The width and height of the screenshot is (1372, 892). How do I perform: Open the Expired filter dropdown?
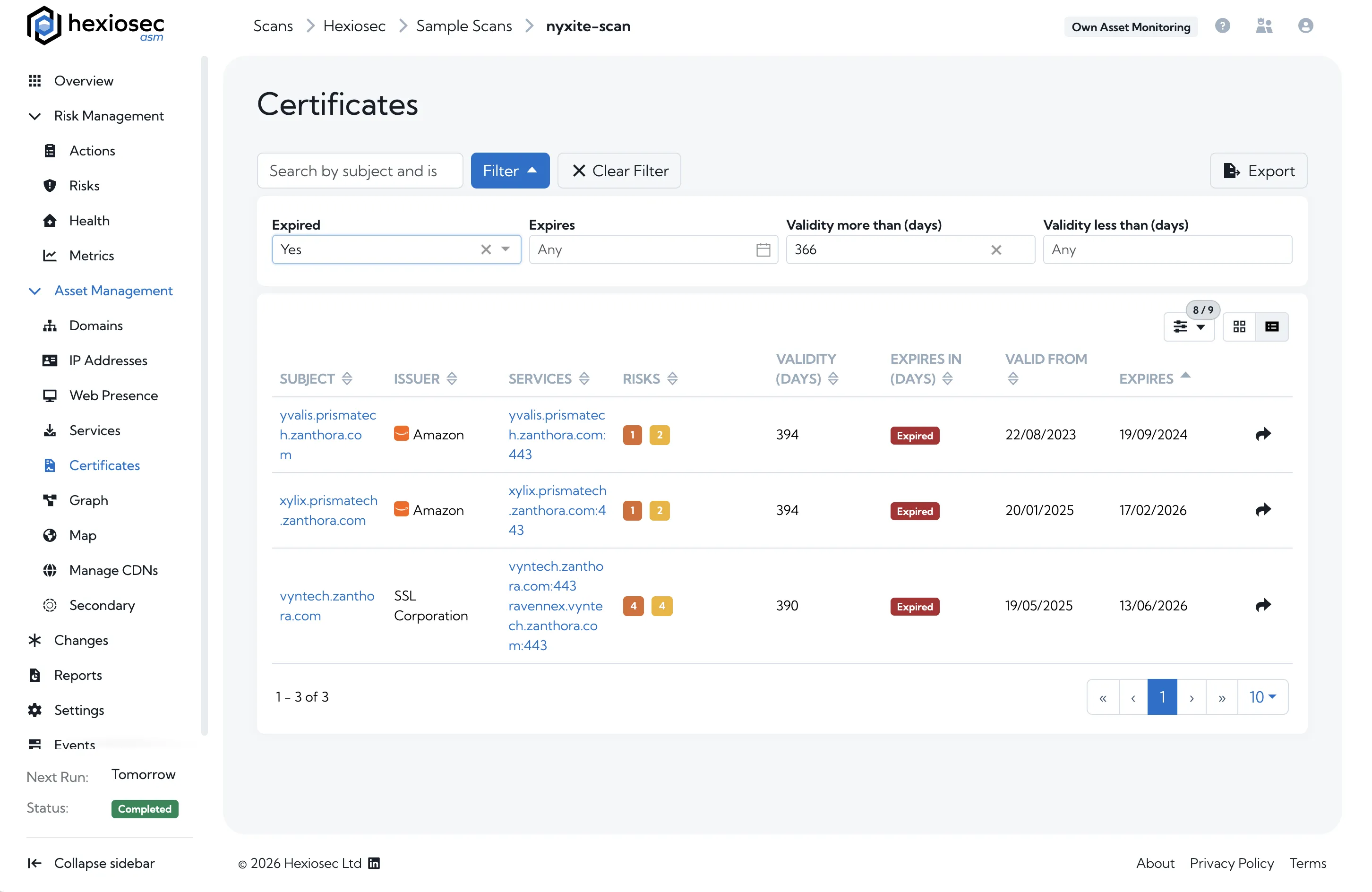coord(505,249)
